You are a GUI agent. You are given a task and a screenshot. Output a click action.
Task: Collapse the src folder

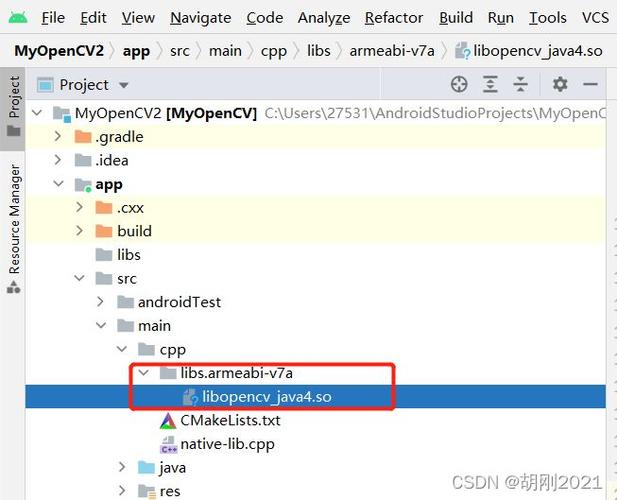click(x=79, y=278)
